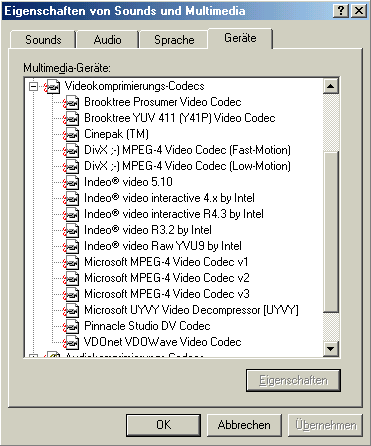Select Indeo video interactive R4.3 by Intel
The image size is (371, 446).
(x=174, y=214)
